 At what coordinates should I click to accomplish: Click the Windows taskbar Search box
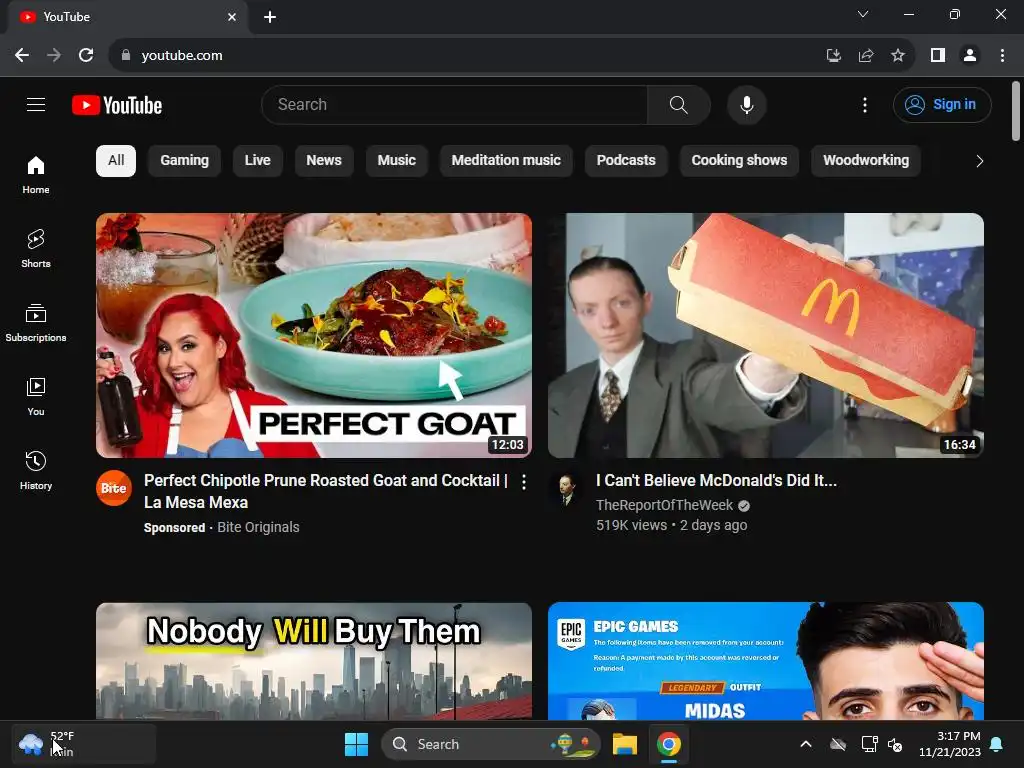(x=491, y=744)
